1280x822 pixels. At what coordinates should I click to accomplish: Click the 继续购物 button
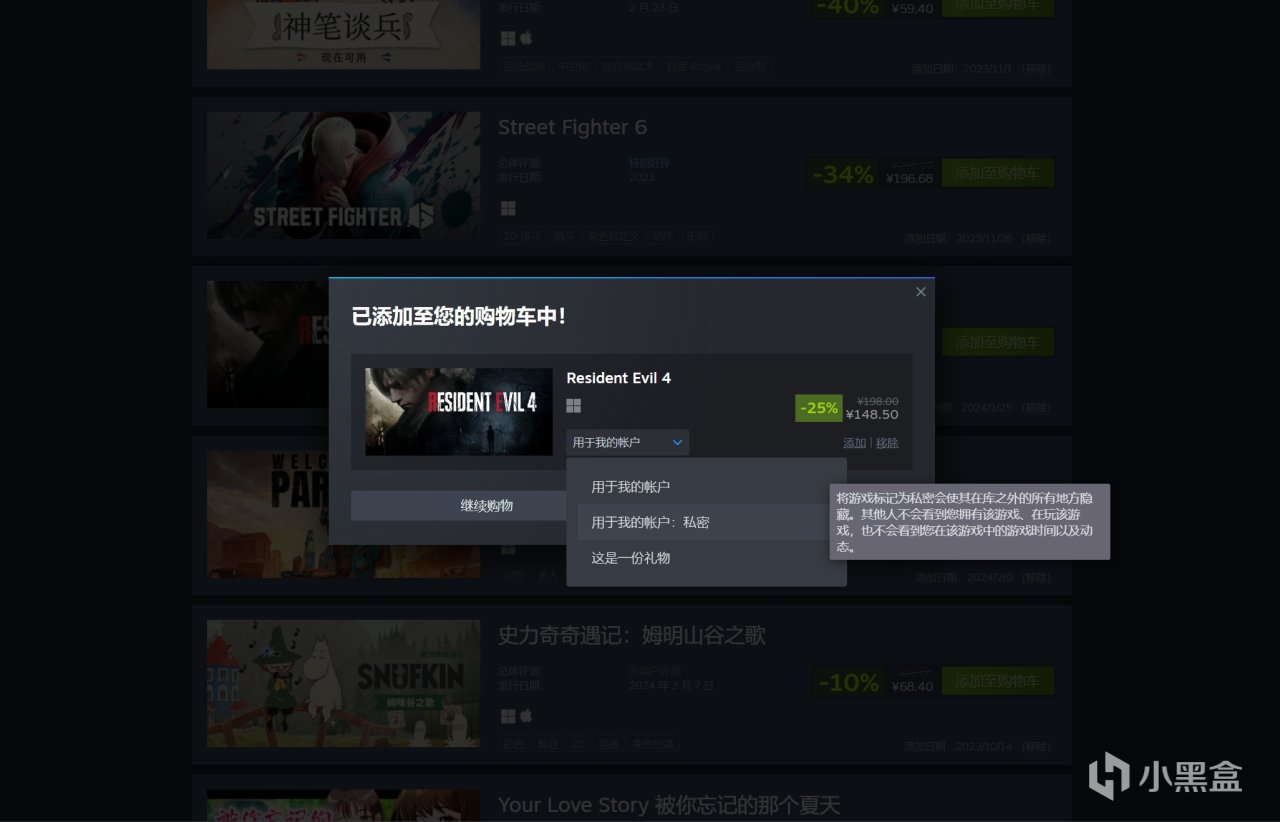tap(487, 506)
